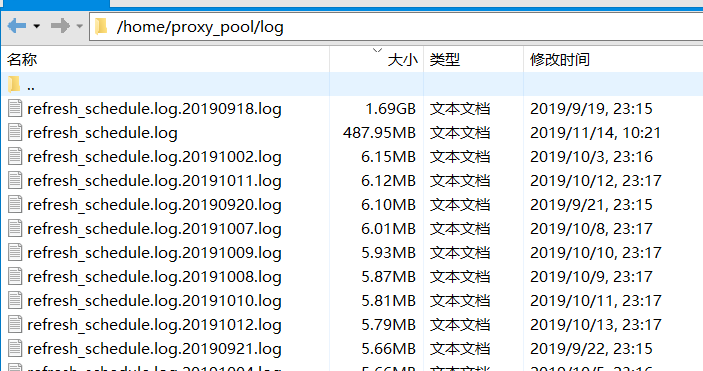The height and width of the screenshot is (371, 703).
Task: Click the file icon of refresh_schedule.log.20191002.log
Action: 15,157
